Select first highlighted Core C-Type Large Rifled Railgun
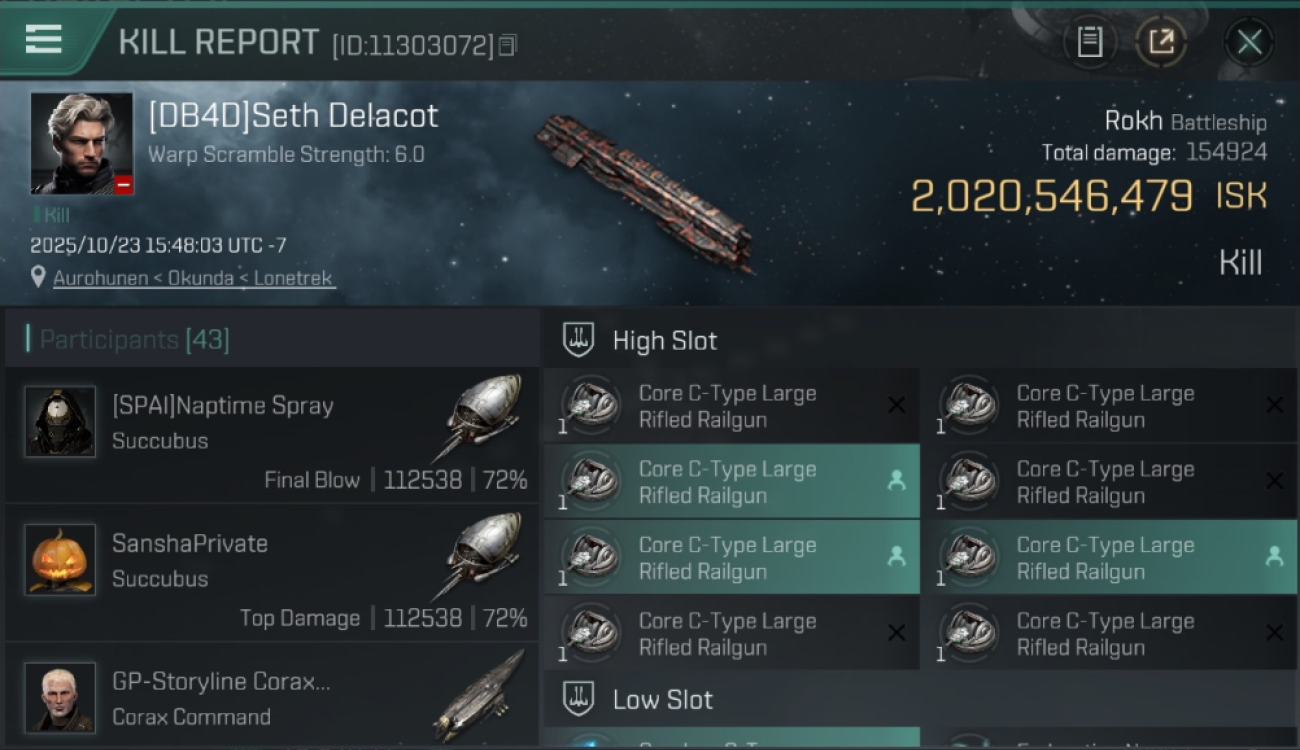Viewport: 1300px width, 750px height. coord(731,482)
